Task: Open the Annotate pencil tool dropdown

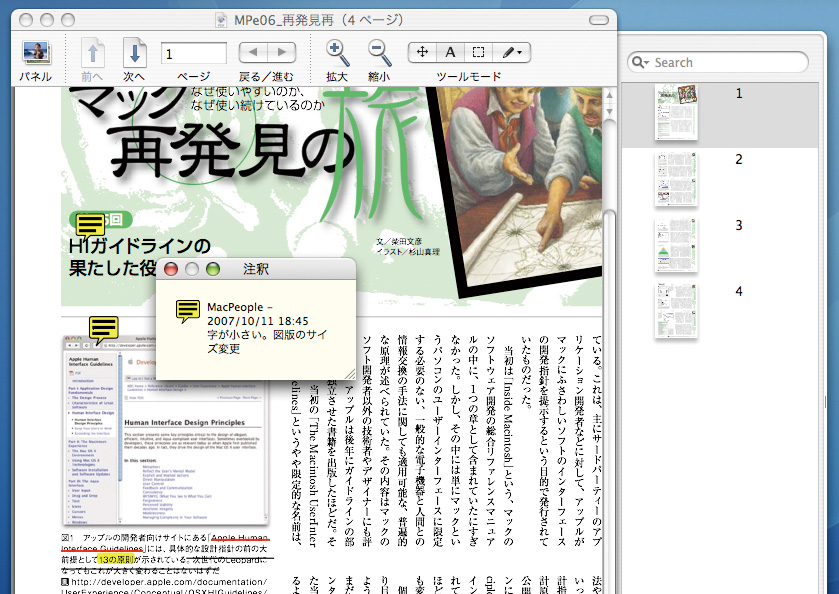Action: point(512,52)
